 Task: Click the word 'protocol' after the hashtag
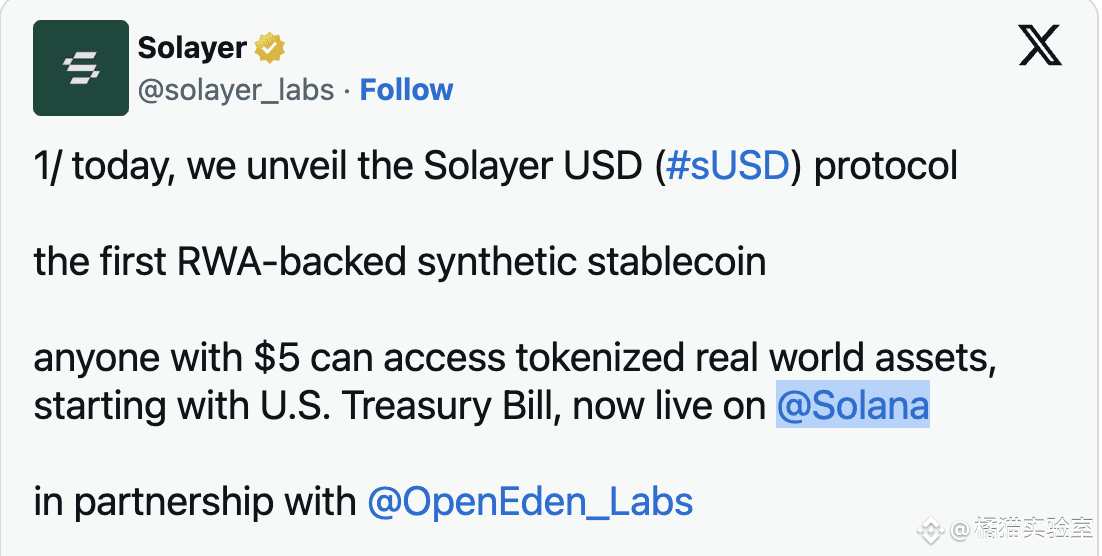coord(886,167)
